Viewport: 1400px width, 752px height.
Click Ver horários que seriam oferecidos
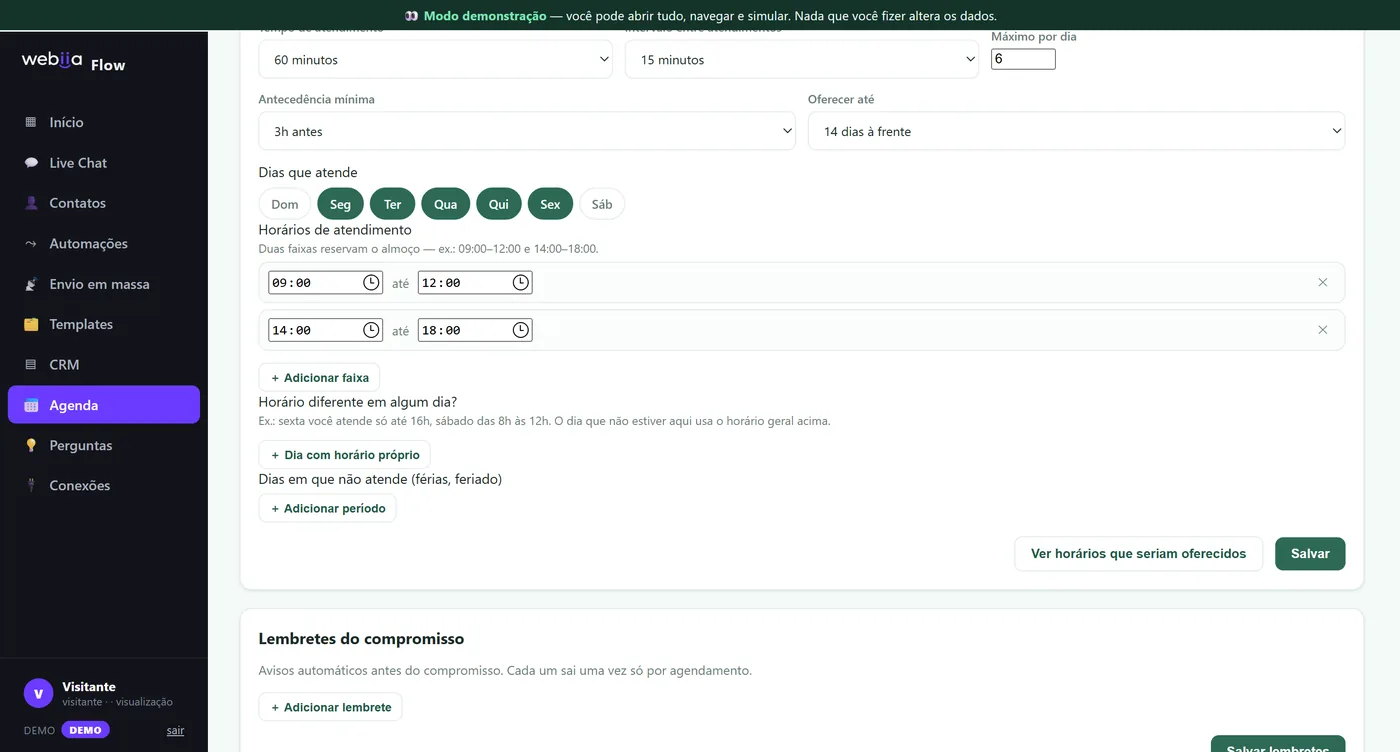click(1138, 554)
